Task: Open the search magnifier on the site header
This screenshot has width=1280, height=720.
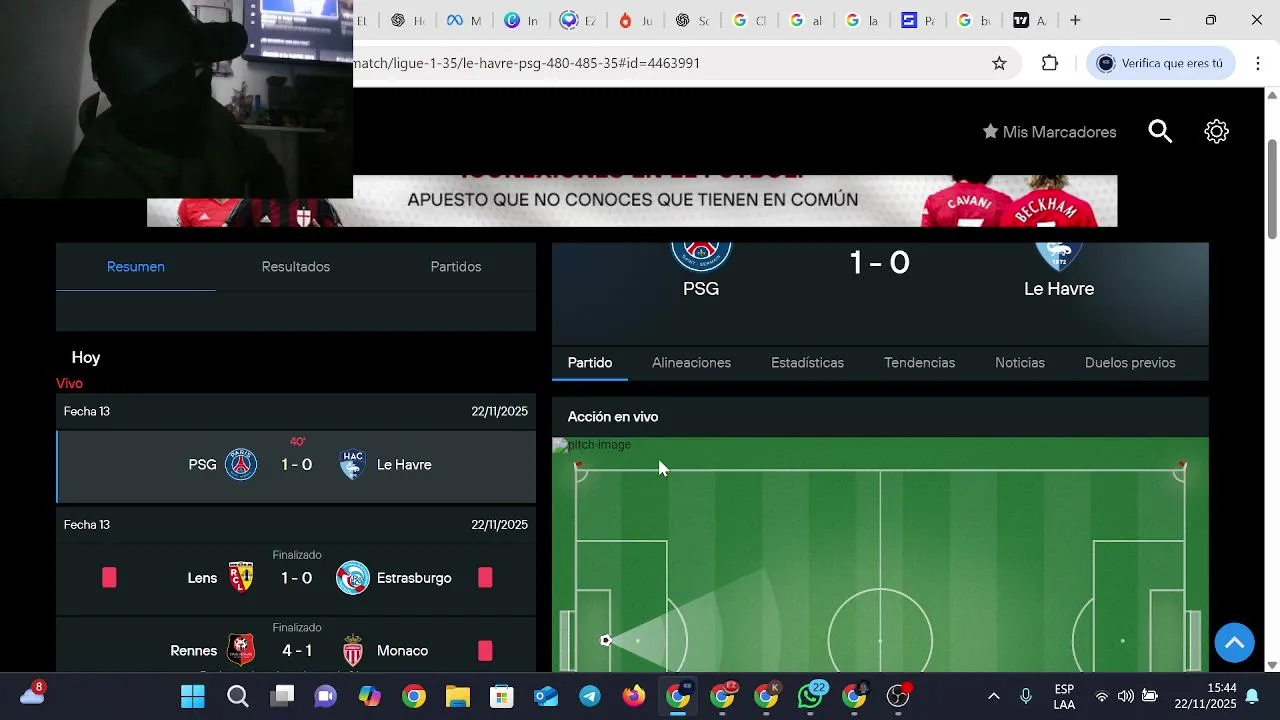Action: pyautogui.click(x=1160, y=131)
